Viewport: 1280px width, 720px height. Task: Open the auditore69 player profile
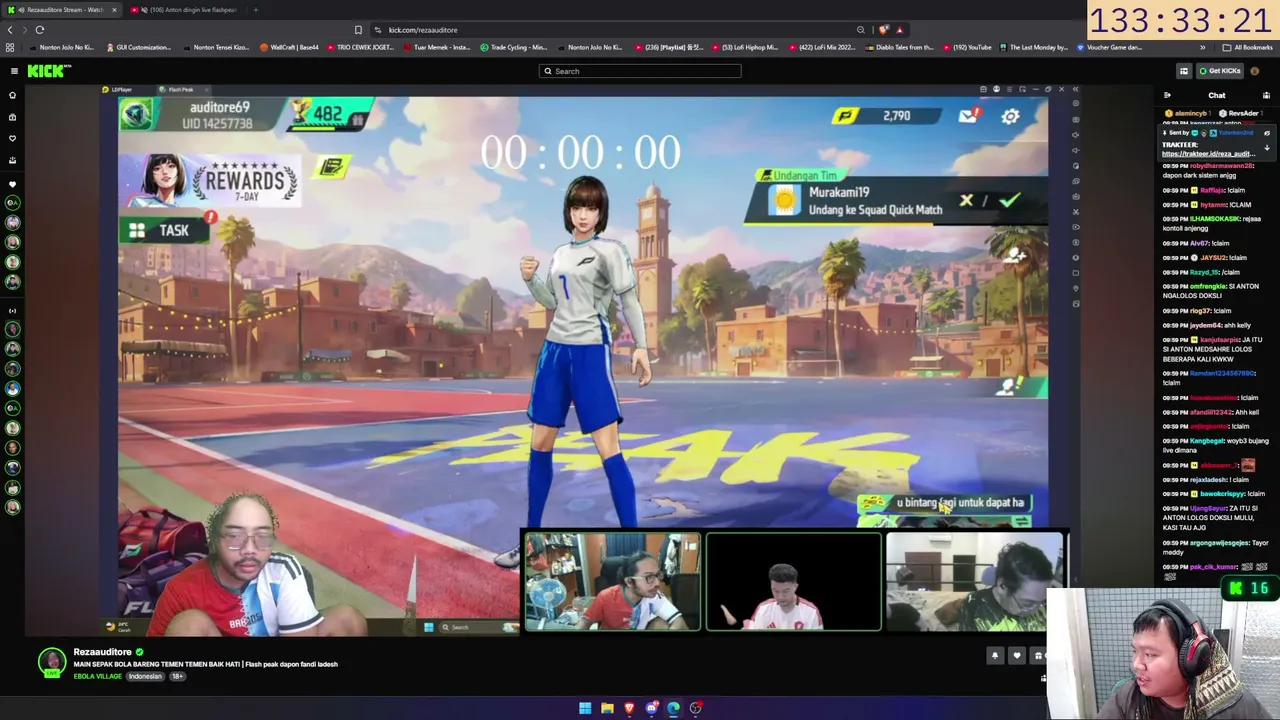(x=199, y=115)
